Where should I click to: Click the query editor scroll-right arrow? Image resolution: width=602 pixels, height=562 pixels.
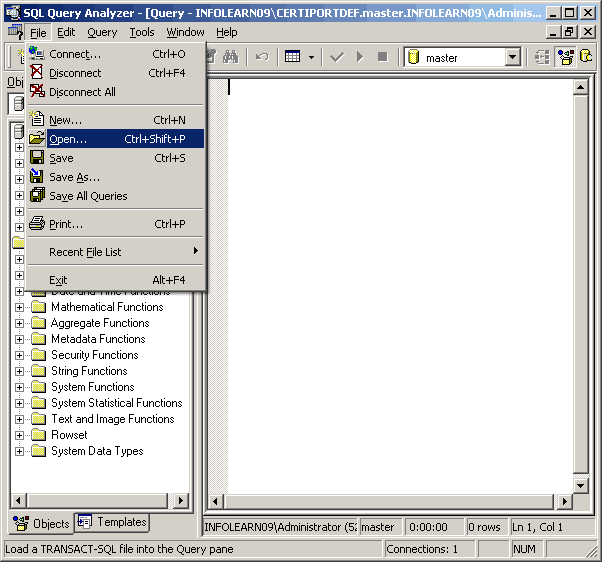pos(564,501)
